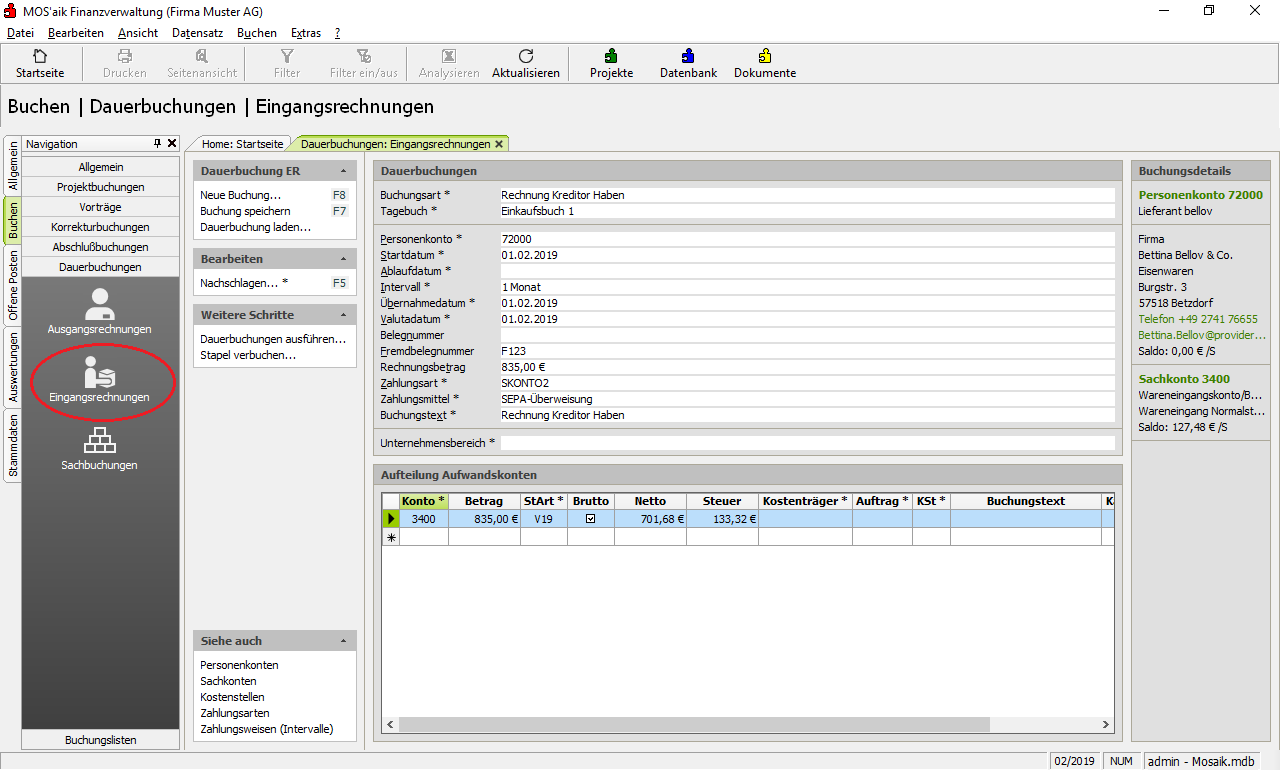Click the horizontal scrollbar in Aufteilung table

[692, 725]
